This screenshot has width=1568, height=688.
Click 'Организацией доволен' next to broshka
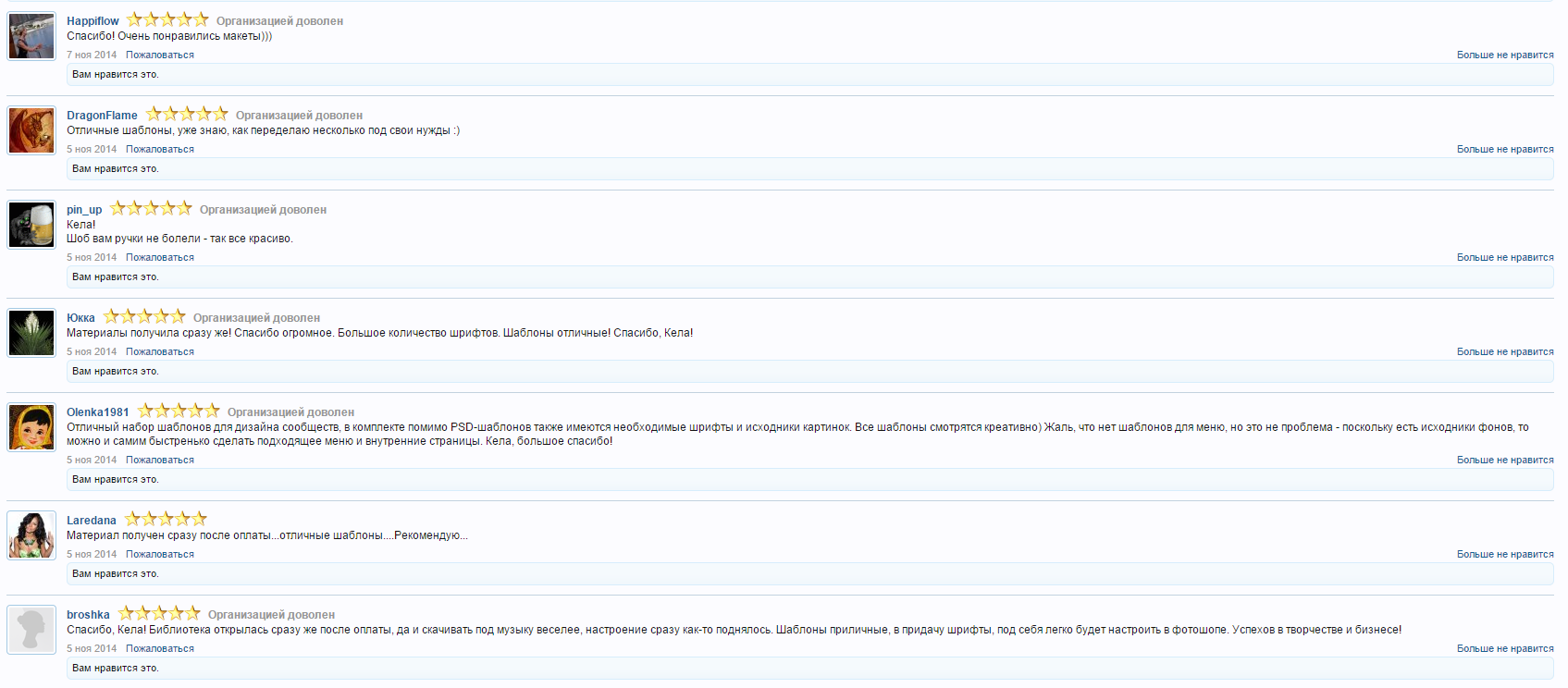[x=271, y=615]
